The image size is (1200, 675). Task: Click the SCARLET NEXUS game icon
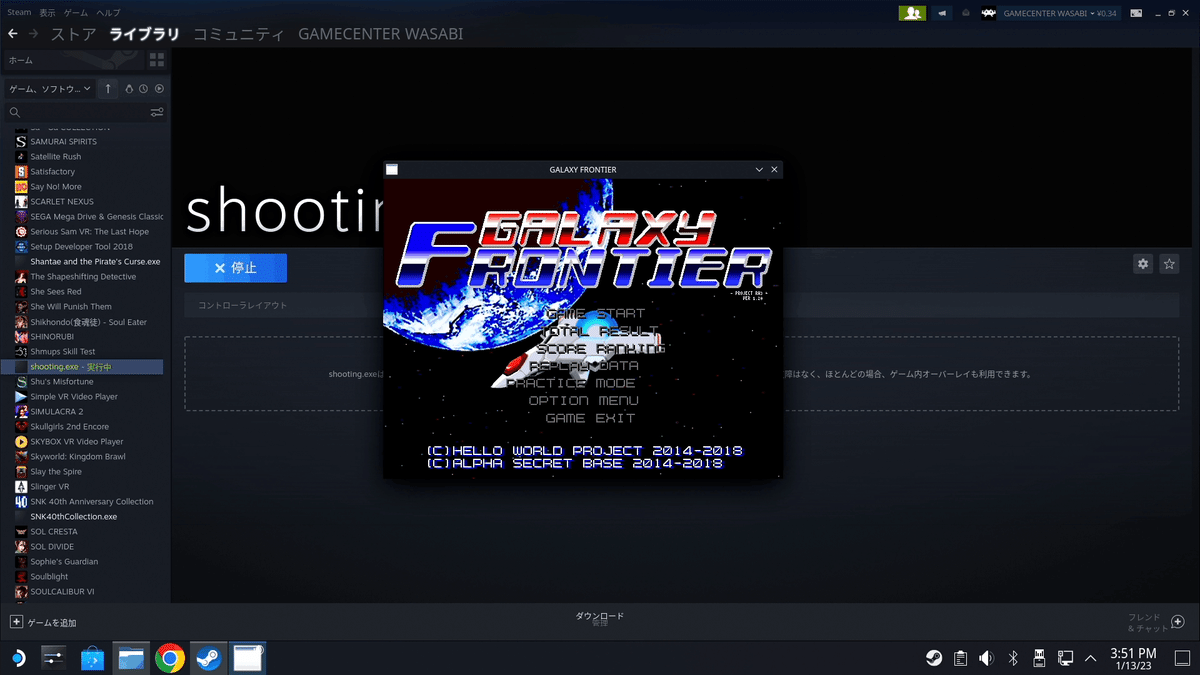(x=21, y=201)
